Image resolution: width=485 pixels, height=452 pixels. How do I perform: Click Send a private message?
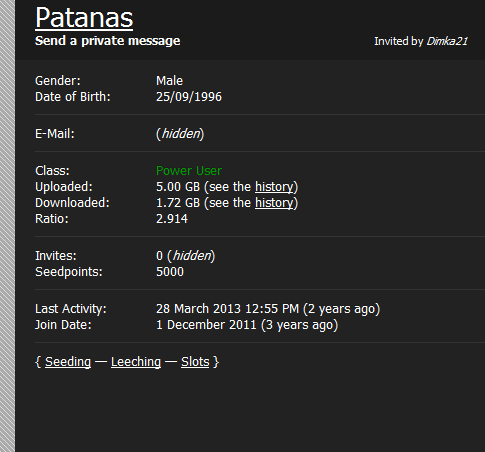point(108,41)
